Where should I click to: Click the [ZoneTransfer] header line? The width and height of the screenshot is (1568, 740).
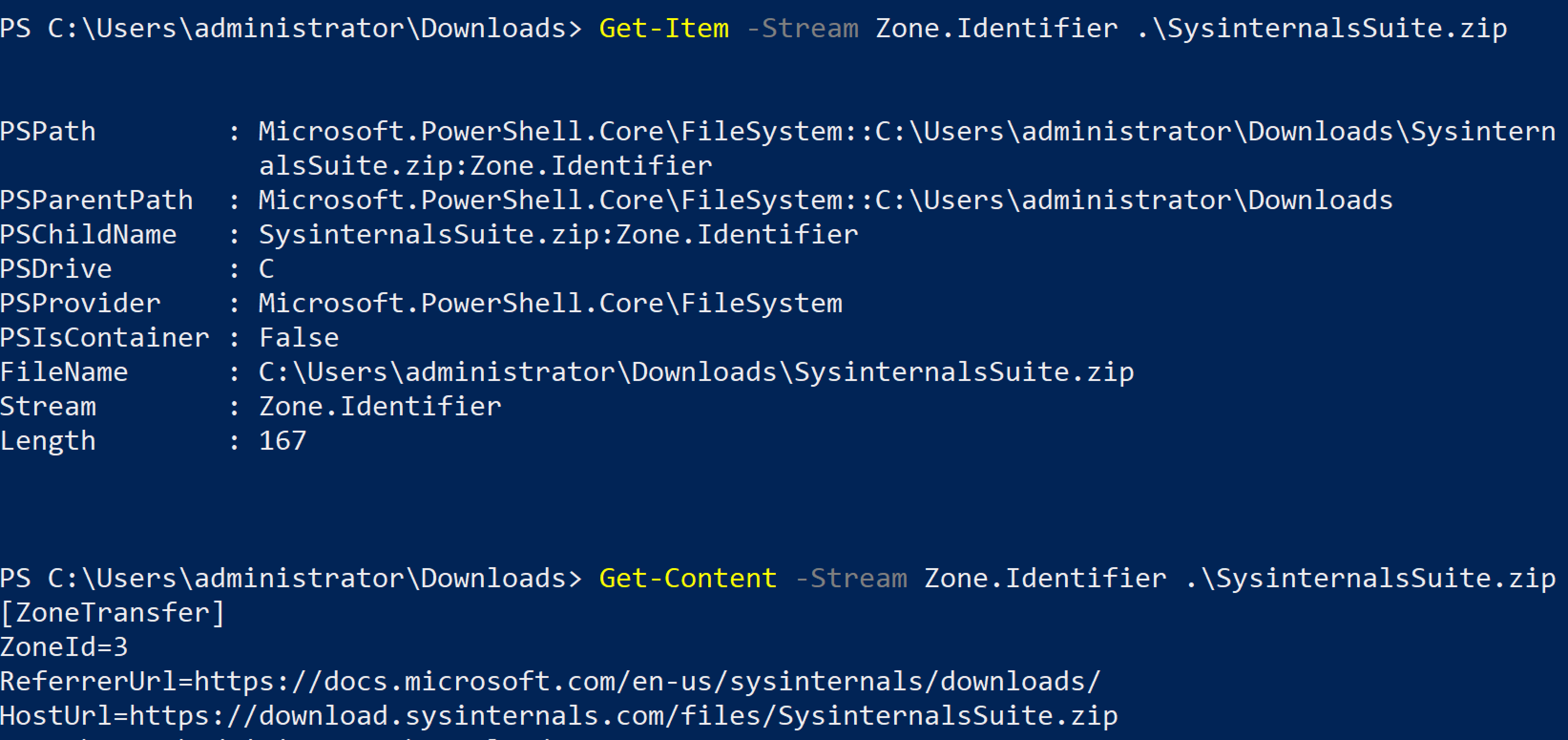[113, 613]
